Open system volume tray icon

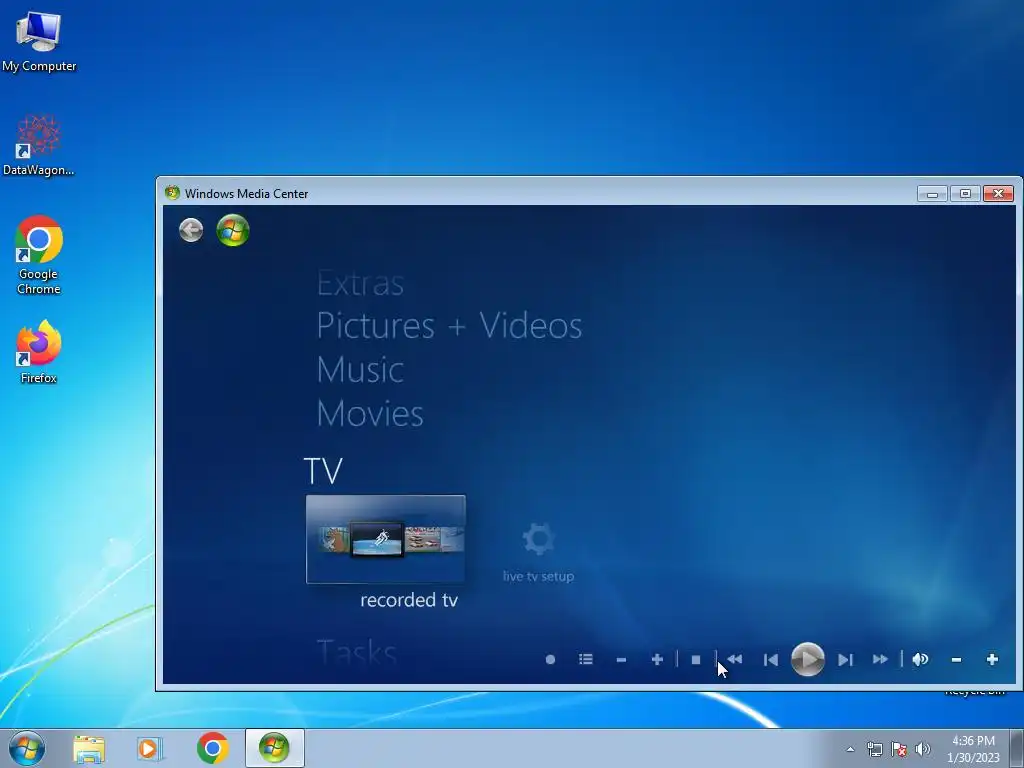click(x=923, y=749)
